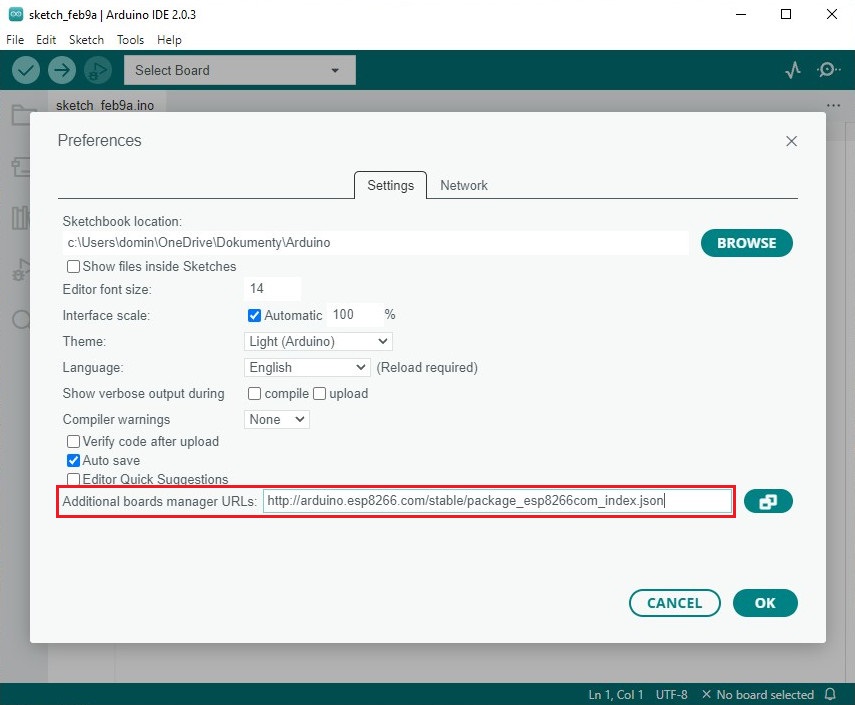This screenshot has width=855, height=705.
Task: Click the BROWSE button
Action: (x=746, y=243)
